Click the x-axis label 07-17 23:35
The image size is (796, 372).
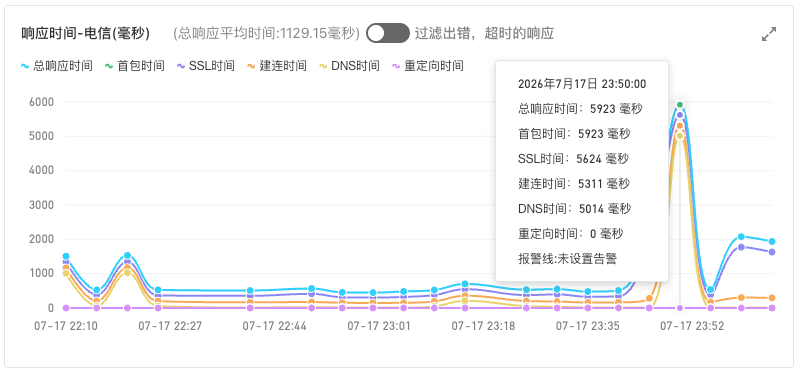587,326
